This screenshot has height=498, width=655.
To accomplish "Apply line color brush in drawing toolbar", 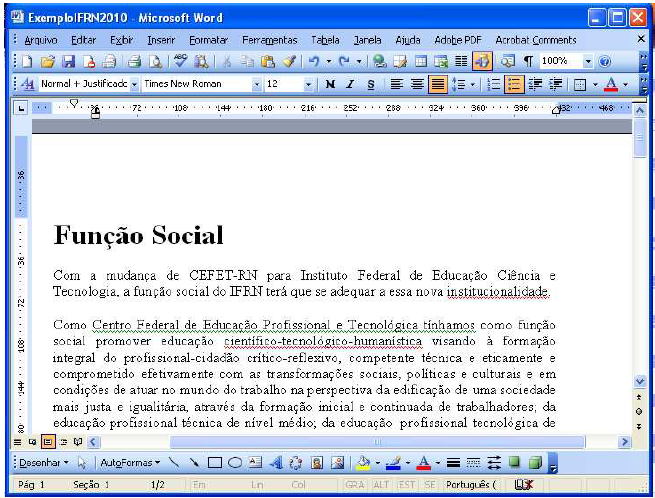I will click(393, 462).
